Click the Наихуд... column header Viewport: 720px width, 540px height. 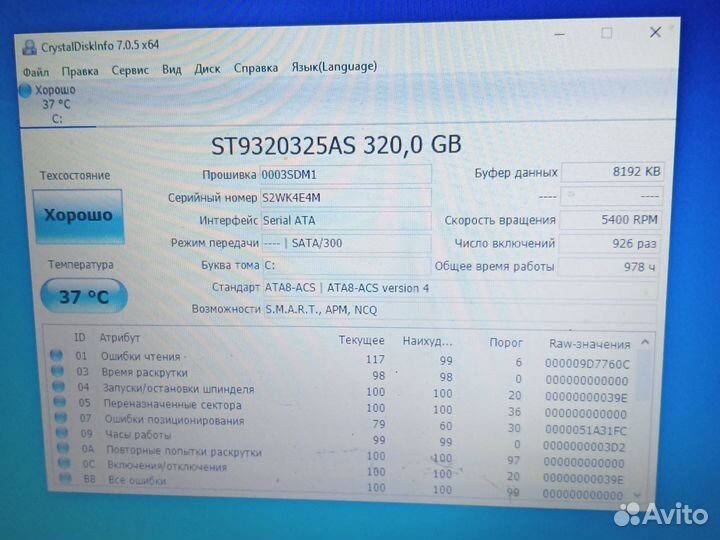coord(428,342)
